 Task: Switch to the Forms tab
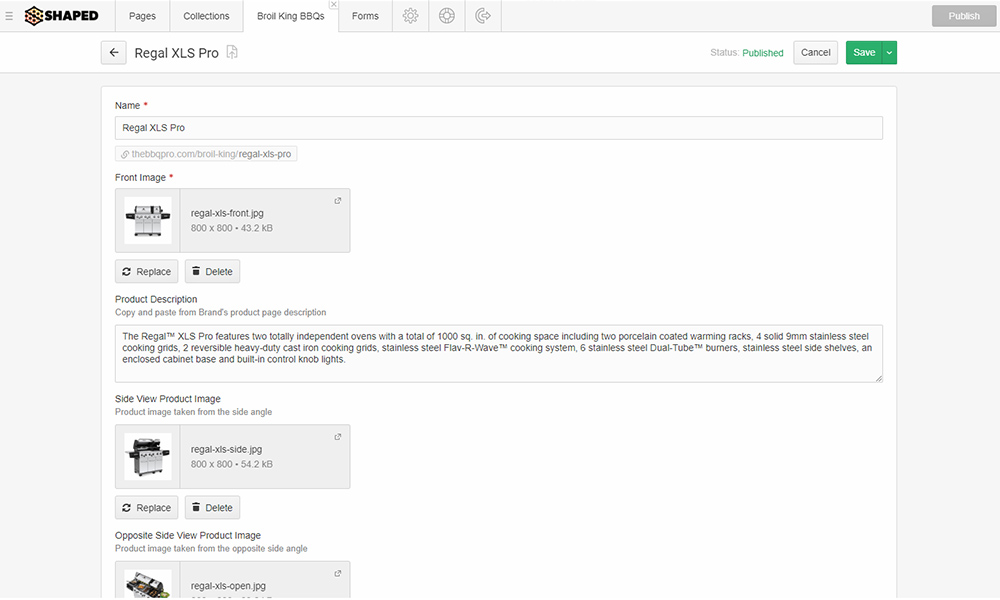point(365,16)
